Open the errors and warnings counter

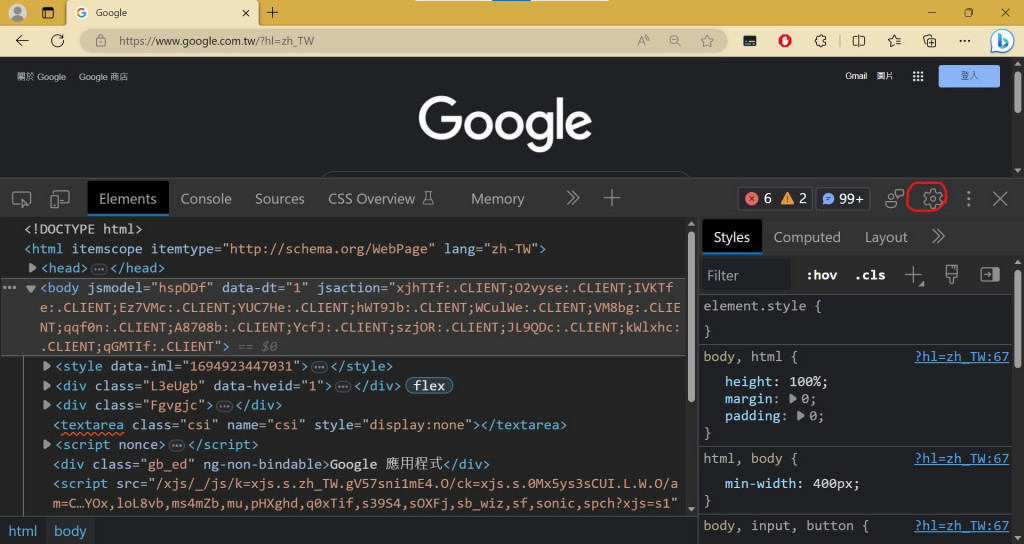775,199
